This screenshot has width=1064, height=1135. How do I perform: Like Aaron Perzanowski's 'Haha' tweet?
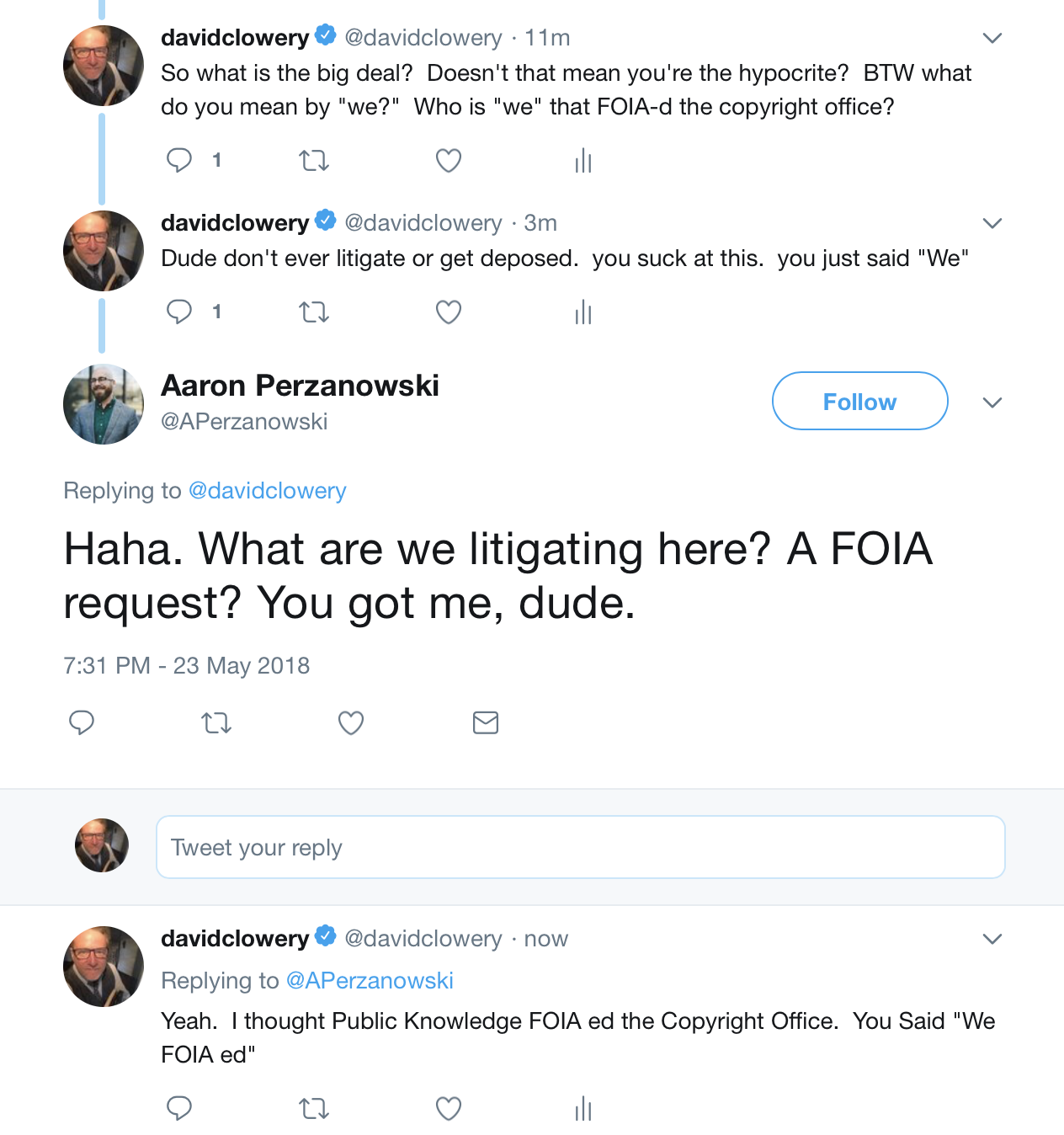click(x=351, y=722)
